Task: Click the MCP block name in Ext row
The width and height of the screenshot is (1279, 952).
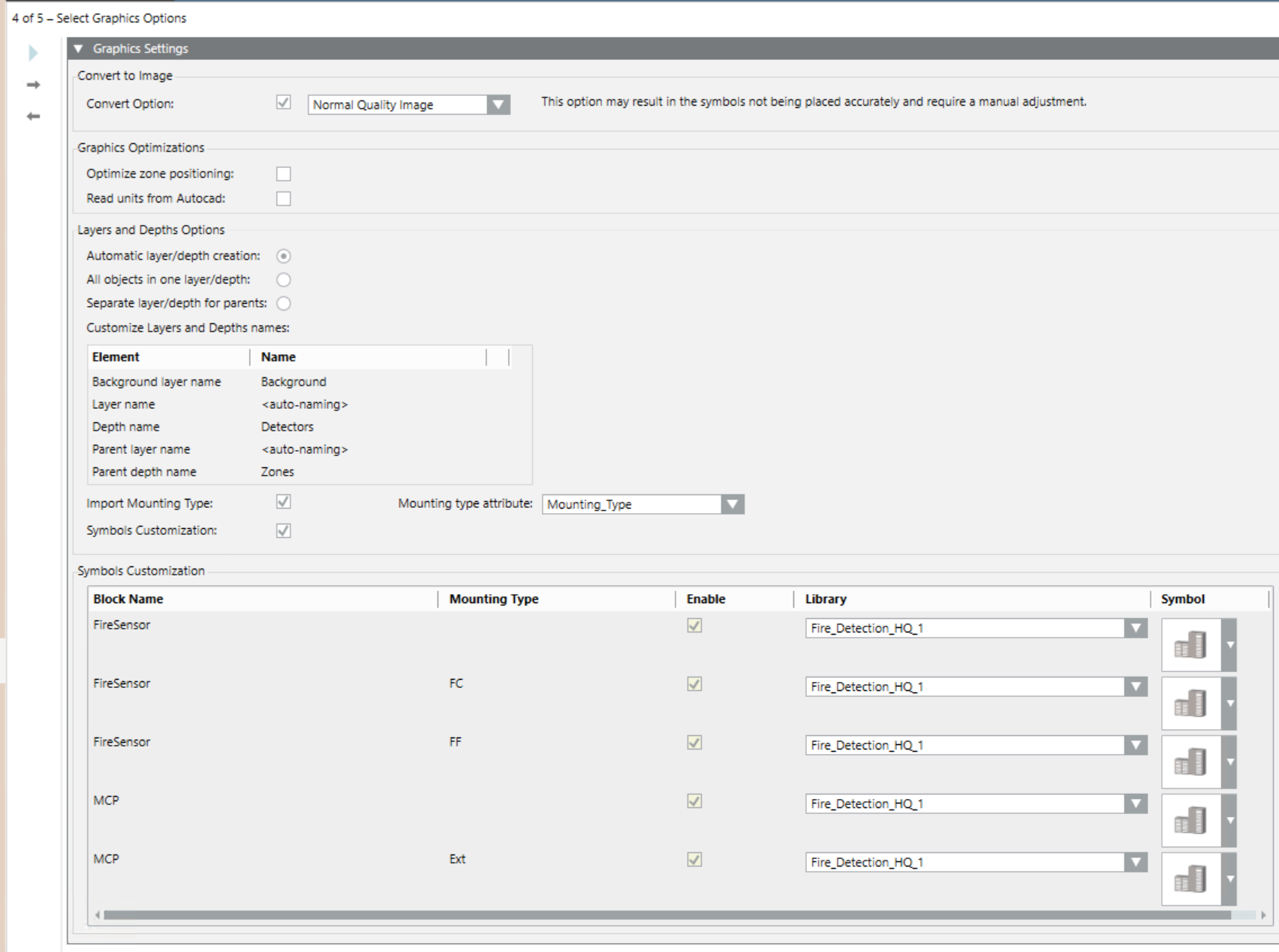Action: coord(106,859)
